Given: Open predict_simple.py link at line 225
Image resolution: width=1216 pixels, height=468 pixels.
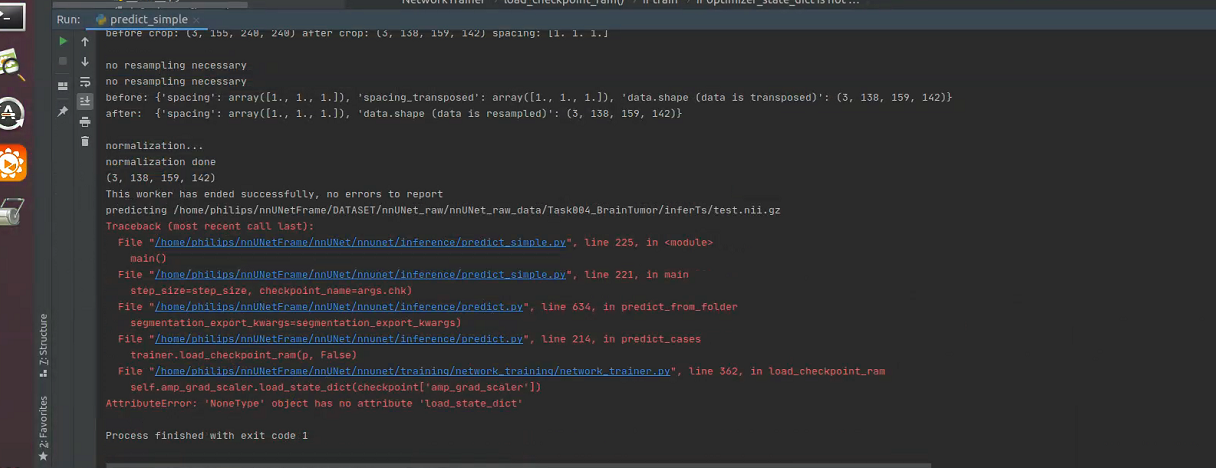Looking at the screenshot, I should 360,242.
